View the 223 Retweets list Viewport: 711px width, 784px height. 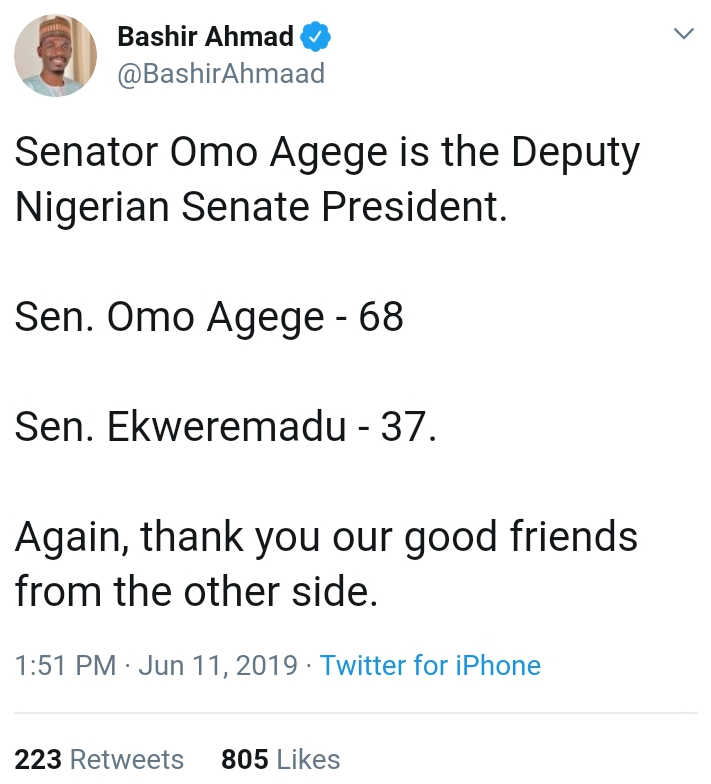click(99, 760)
